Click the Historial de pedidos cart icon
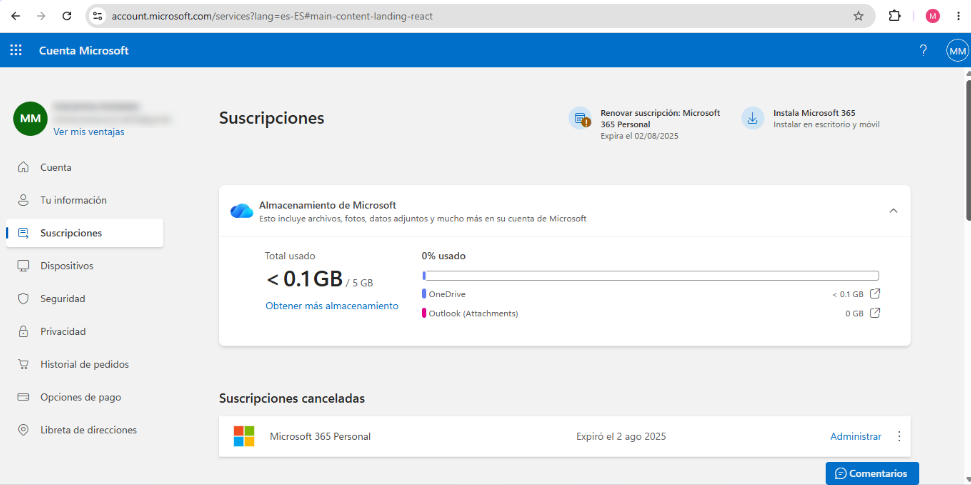Viewport: 971px width, 485px height. [23, 364]
